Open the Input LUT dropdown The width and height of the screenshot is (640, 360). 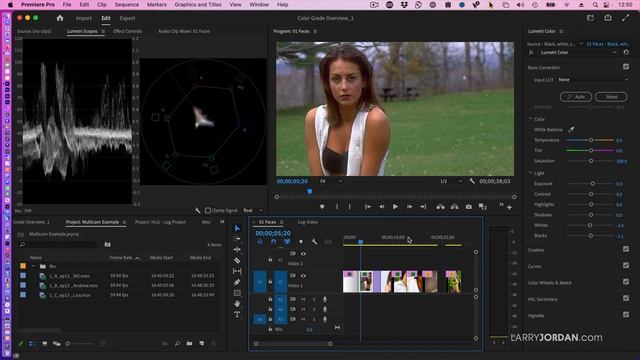[x=593, y=80]
